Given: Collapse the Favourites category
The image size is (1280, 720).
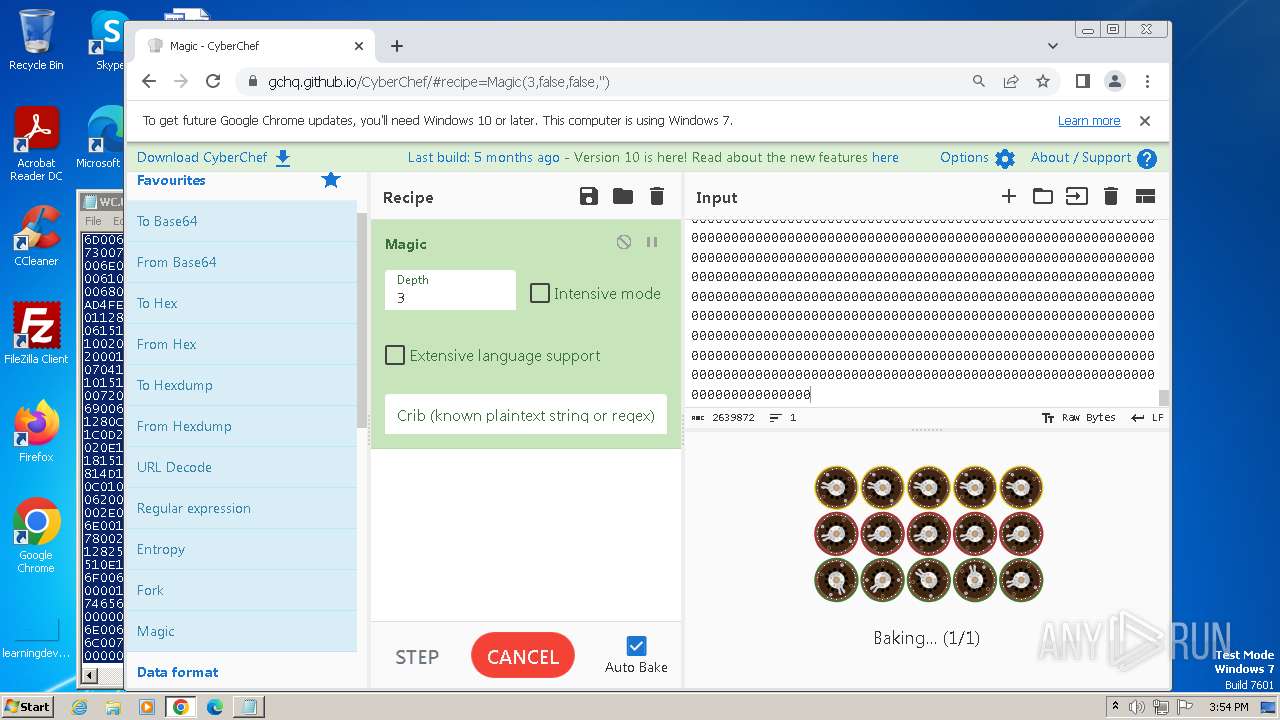Looking at the screenshot, I should (171, 180).
